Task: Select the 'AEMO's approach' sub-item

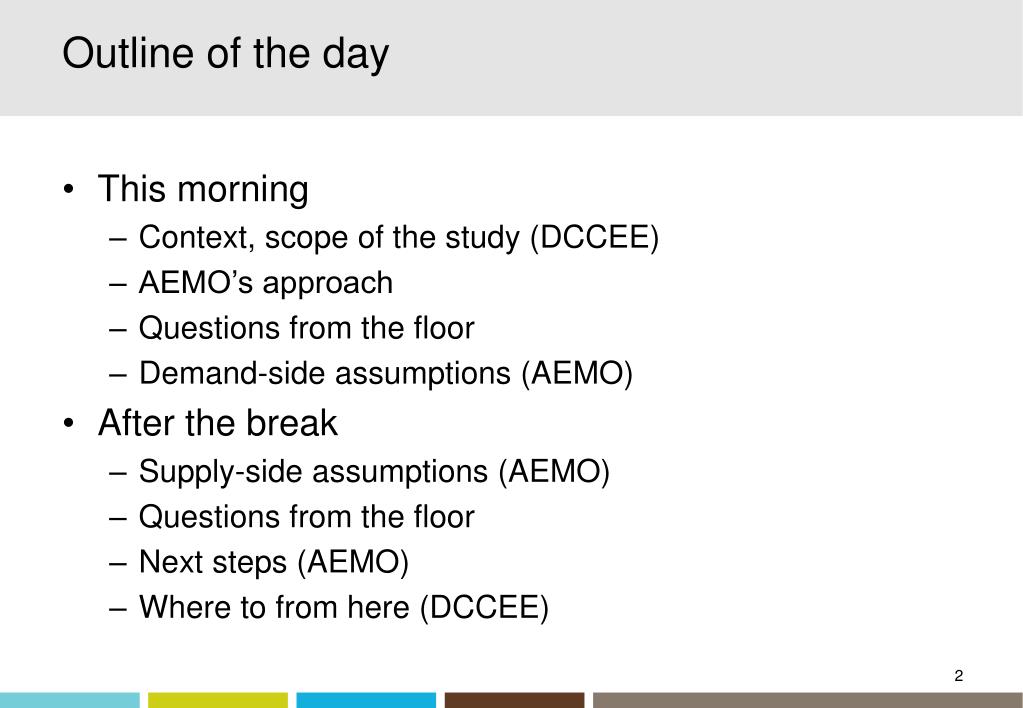Action: (266, 283)
